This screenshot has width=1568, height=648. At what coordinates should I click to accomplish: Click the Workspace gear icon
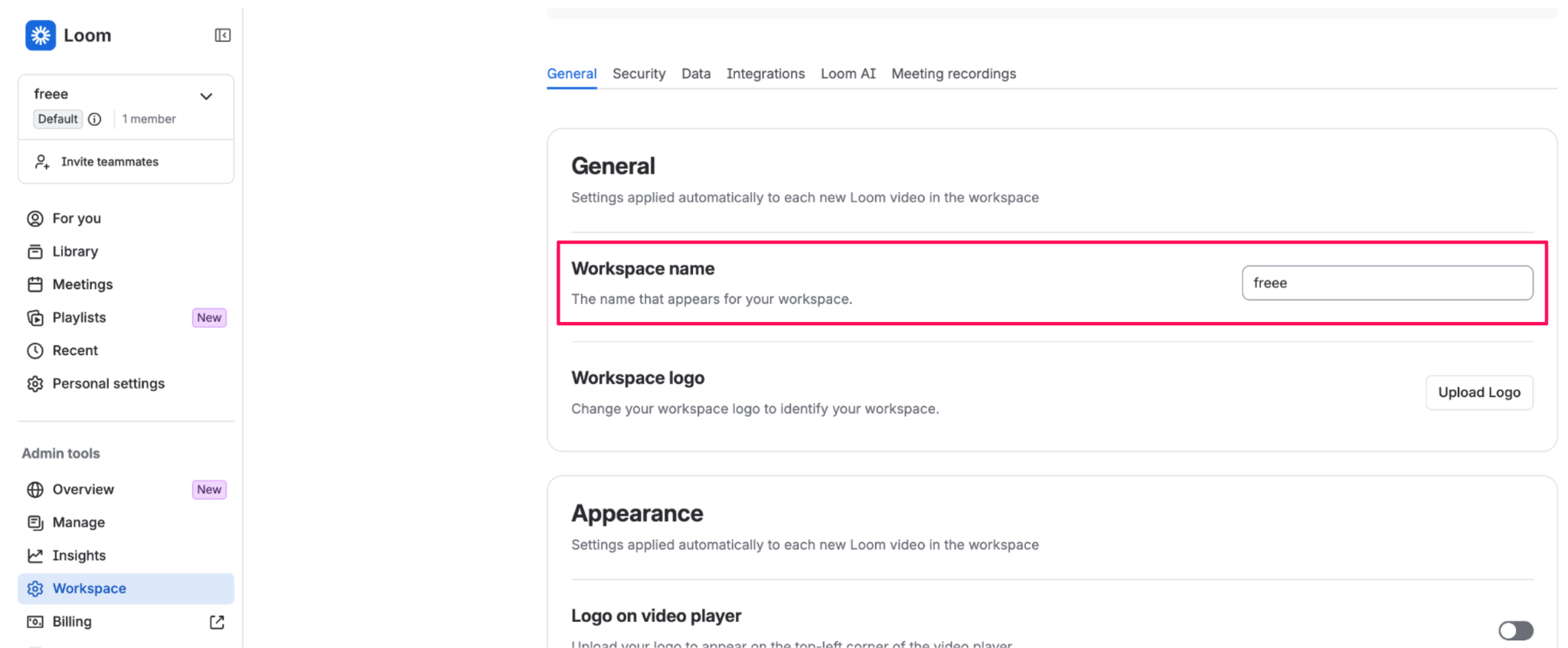(x=35, y=588)
